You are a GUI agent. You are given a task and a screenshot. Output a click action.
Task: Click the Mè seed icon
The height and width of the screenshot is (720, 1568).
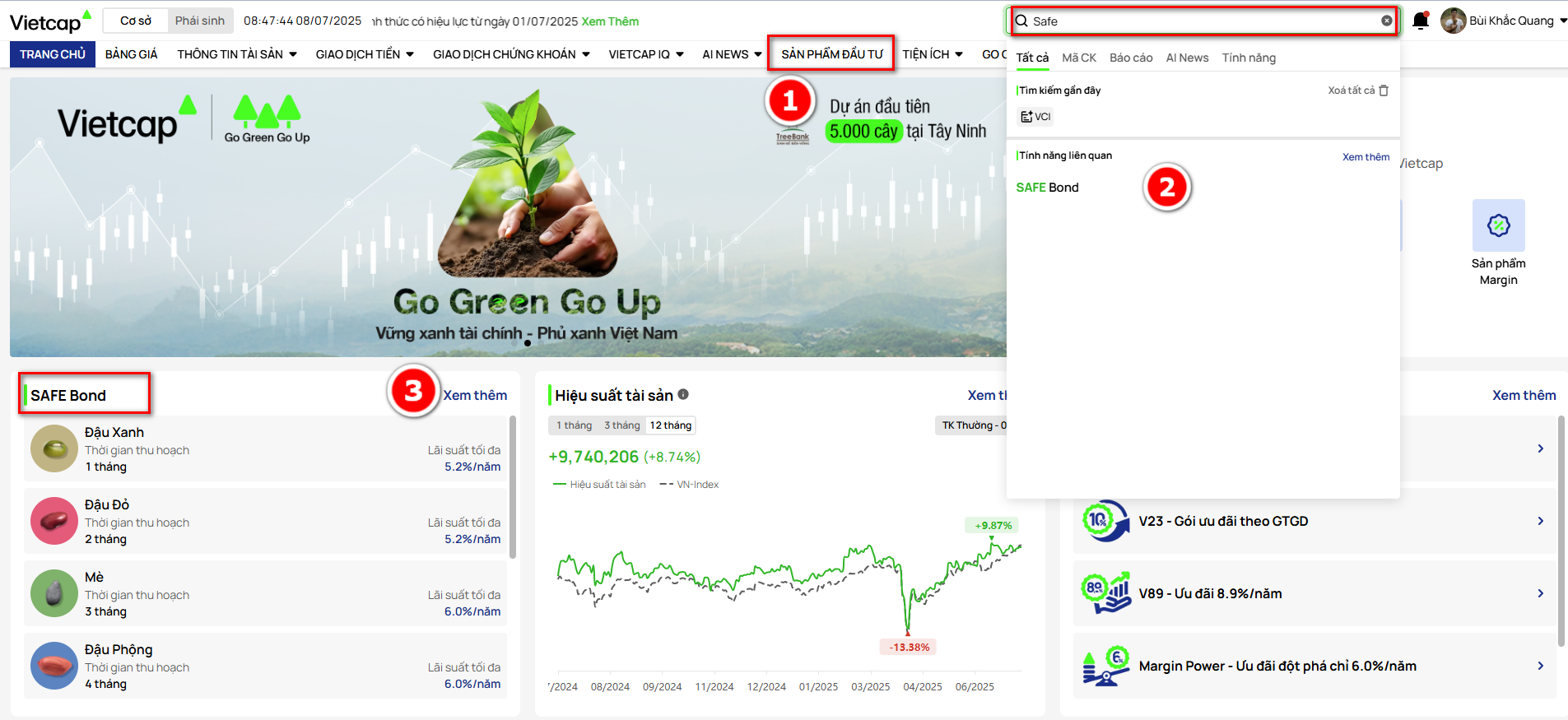[54, 593]
